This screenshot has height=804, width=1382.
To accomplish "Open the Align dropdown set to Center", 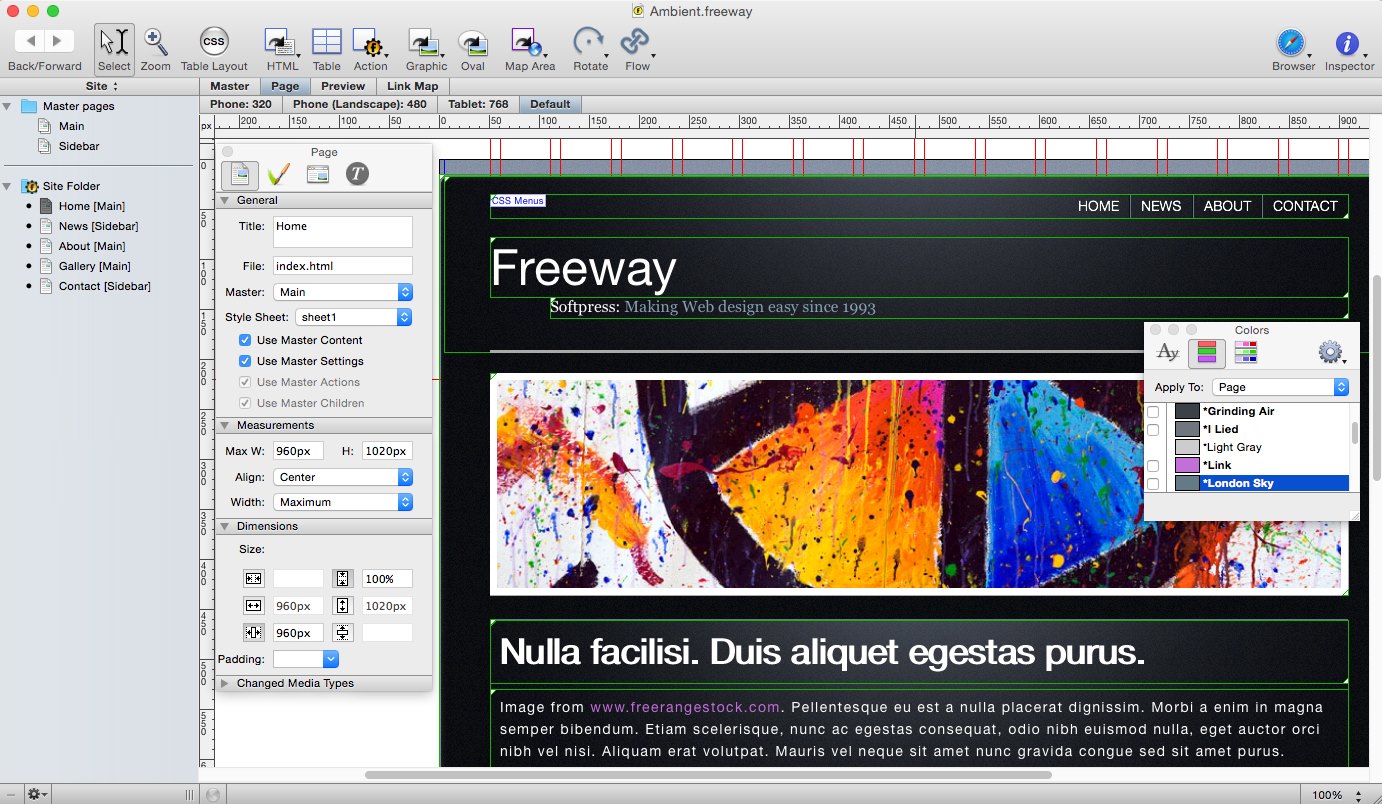I will [343, 477].
